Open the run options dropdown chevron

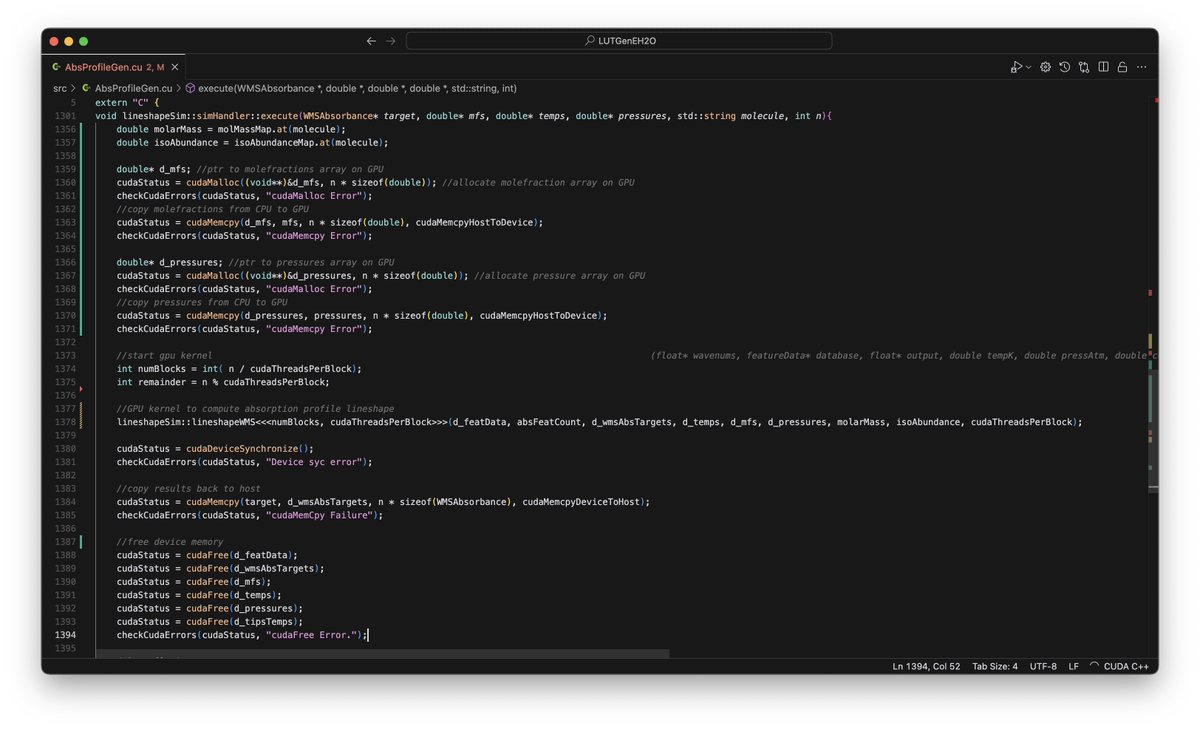1028,67
